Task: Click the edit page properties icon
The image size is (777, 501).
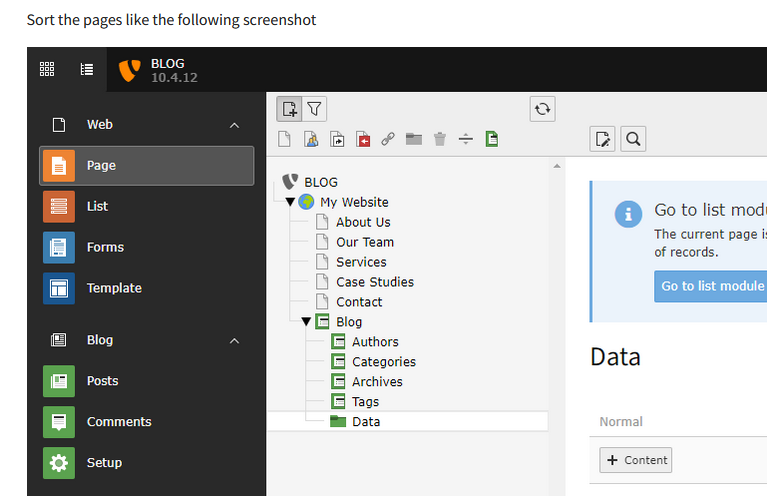Action: (603, 139)
